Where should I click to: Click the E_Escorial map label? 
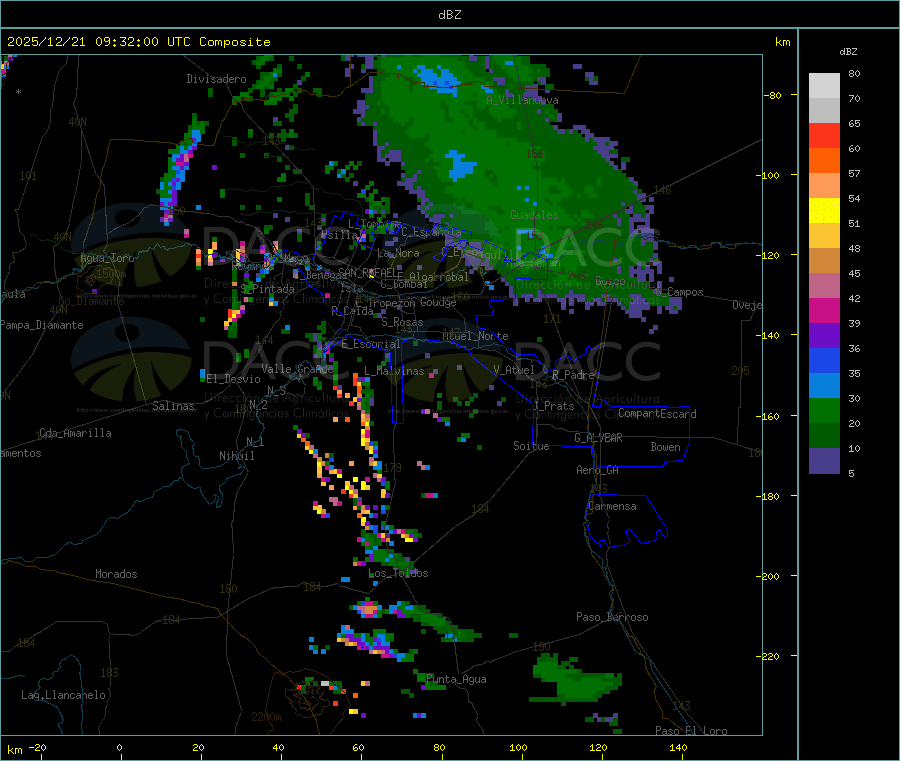[370, 344]
